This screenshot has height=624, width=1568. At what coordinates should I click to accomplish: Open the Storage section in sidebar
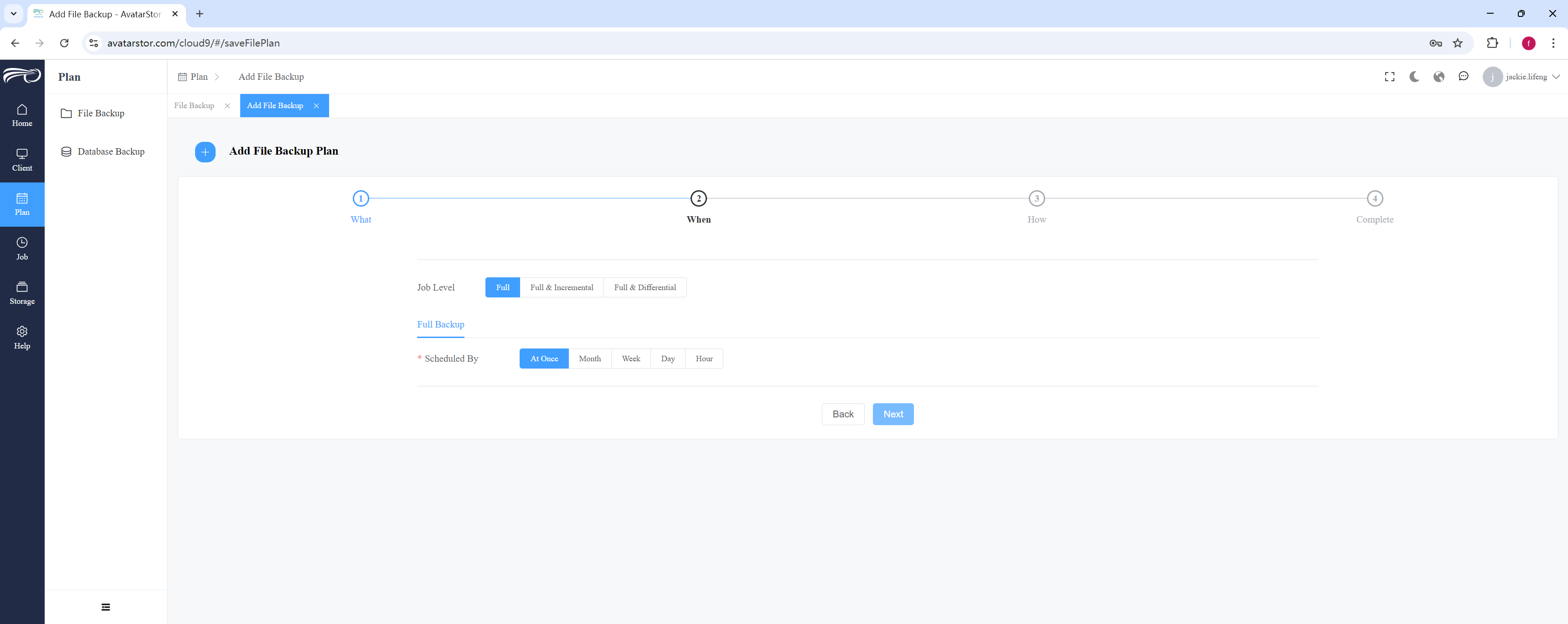coord(22,293)
